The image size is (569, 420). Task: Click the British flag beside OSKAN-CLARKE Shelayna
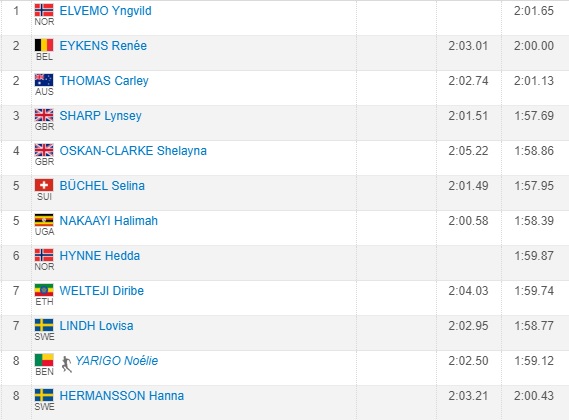pyautogui.click(x=44, y=150)
